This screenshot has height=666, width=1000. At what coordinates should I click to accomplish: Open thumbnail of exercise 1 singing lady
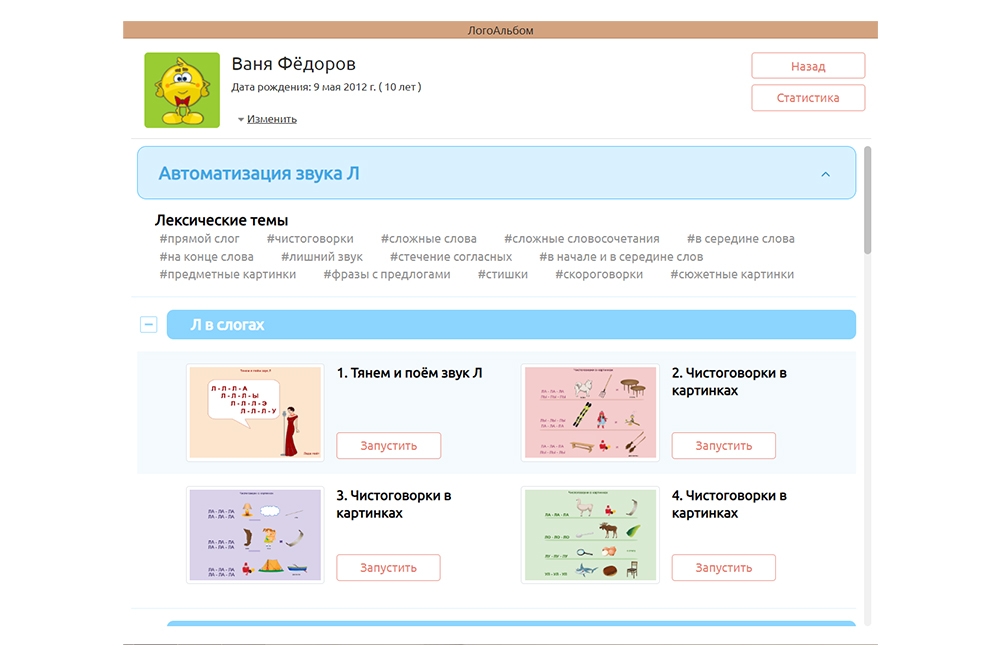pos(255,412)
